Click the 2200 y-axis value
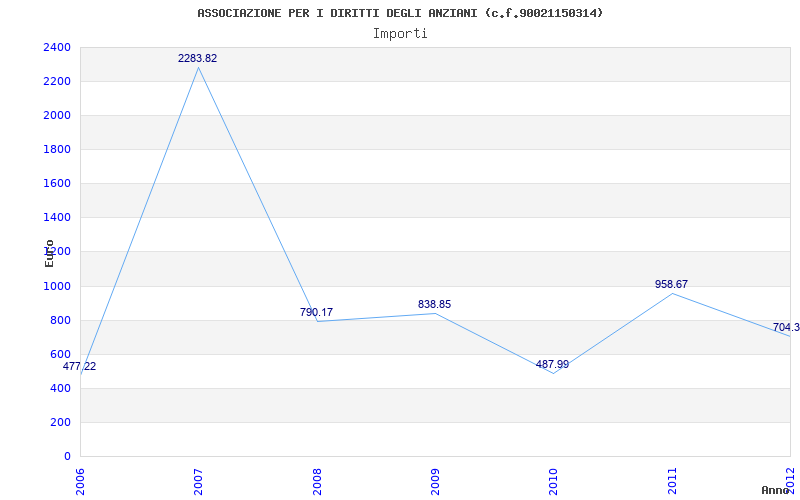The image size is (800, 500). click(x=57, y=82)
